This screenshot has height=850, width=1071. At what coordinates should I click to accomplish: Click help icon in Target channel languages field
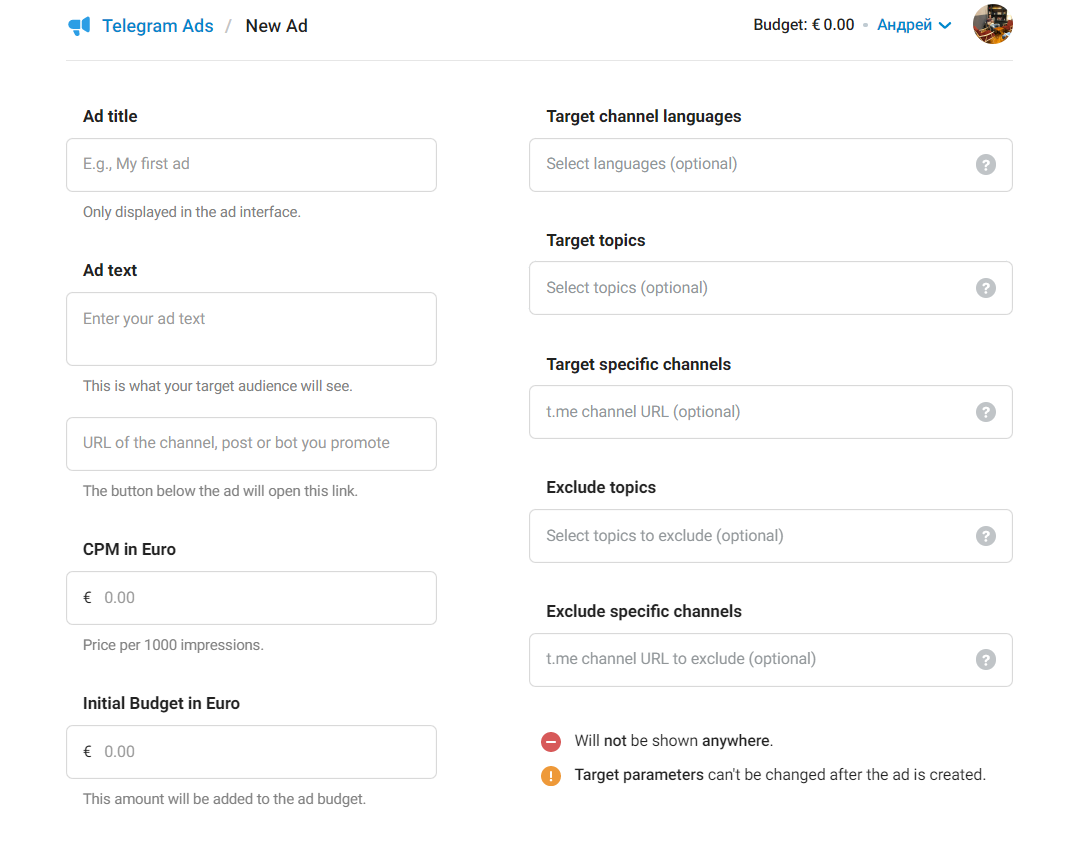click(x=985, y=165)
